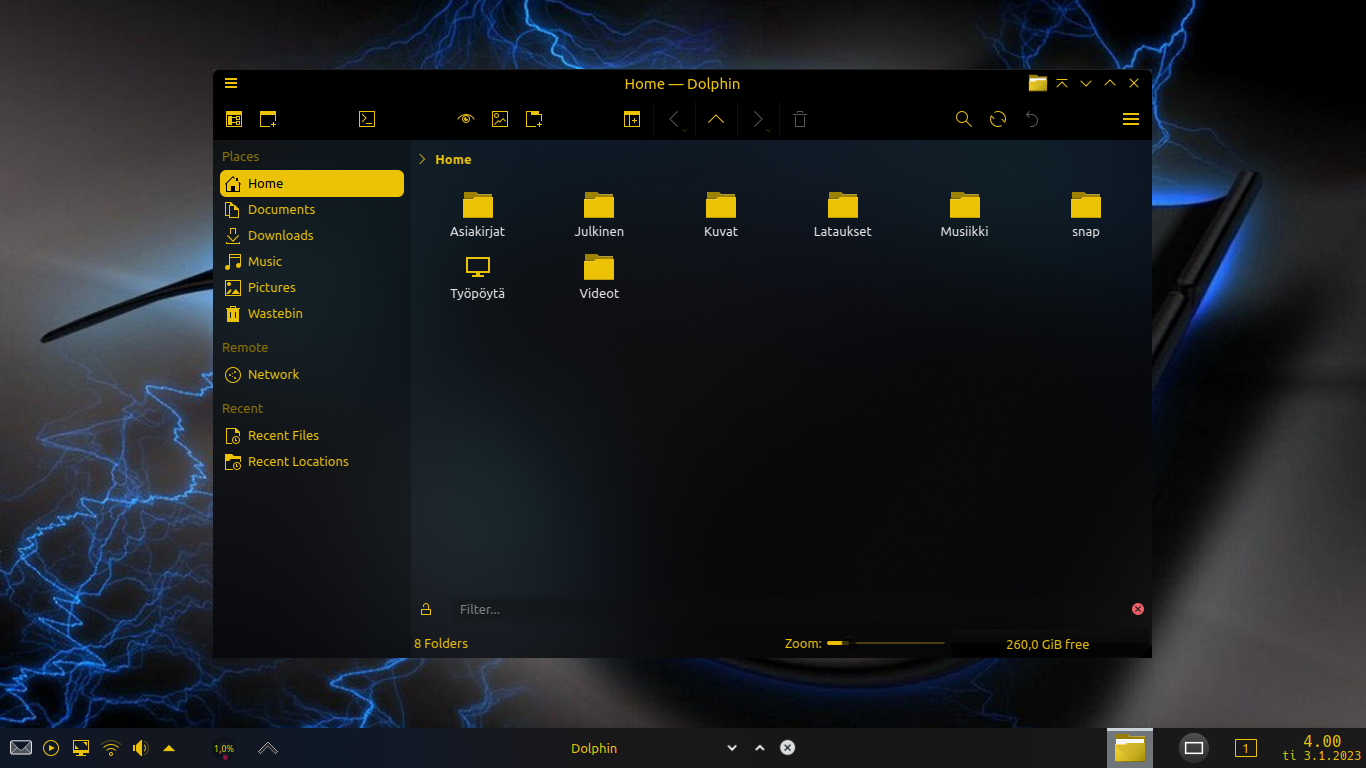Image resolution: width=1366 pixels, height=768 pixels.
Task: Open Wastebin in the Places panel
Action: coord(312,313)
